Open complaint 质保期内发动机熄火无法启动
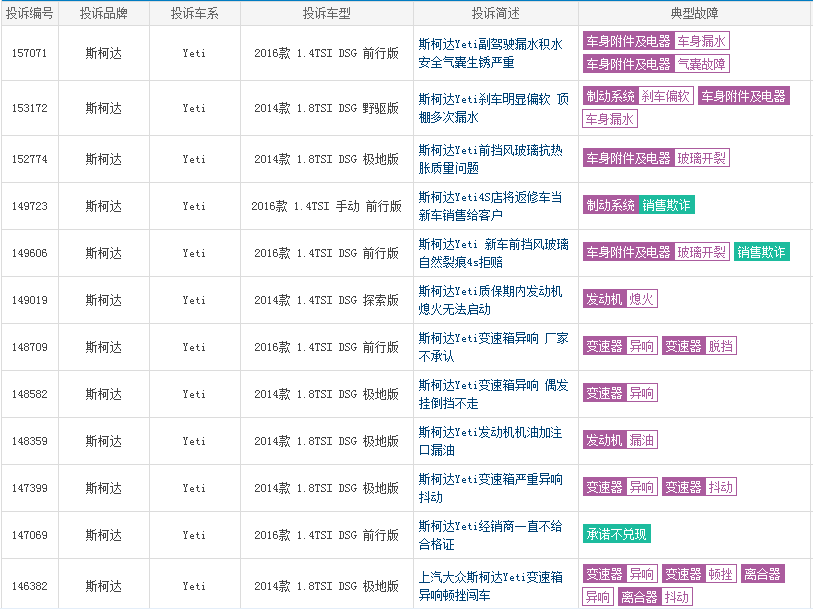 point(490,300)
